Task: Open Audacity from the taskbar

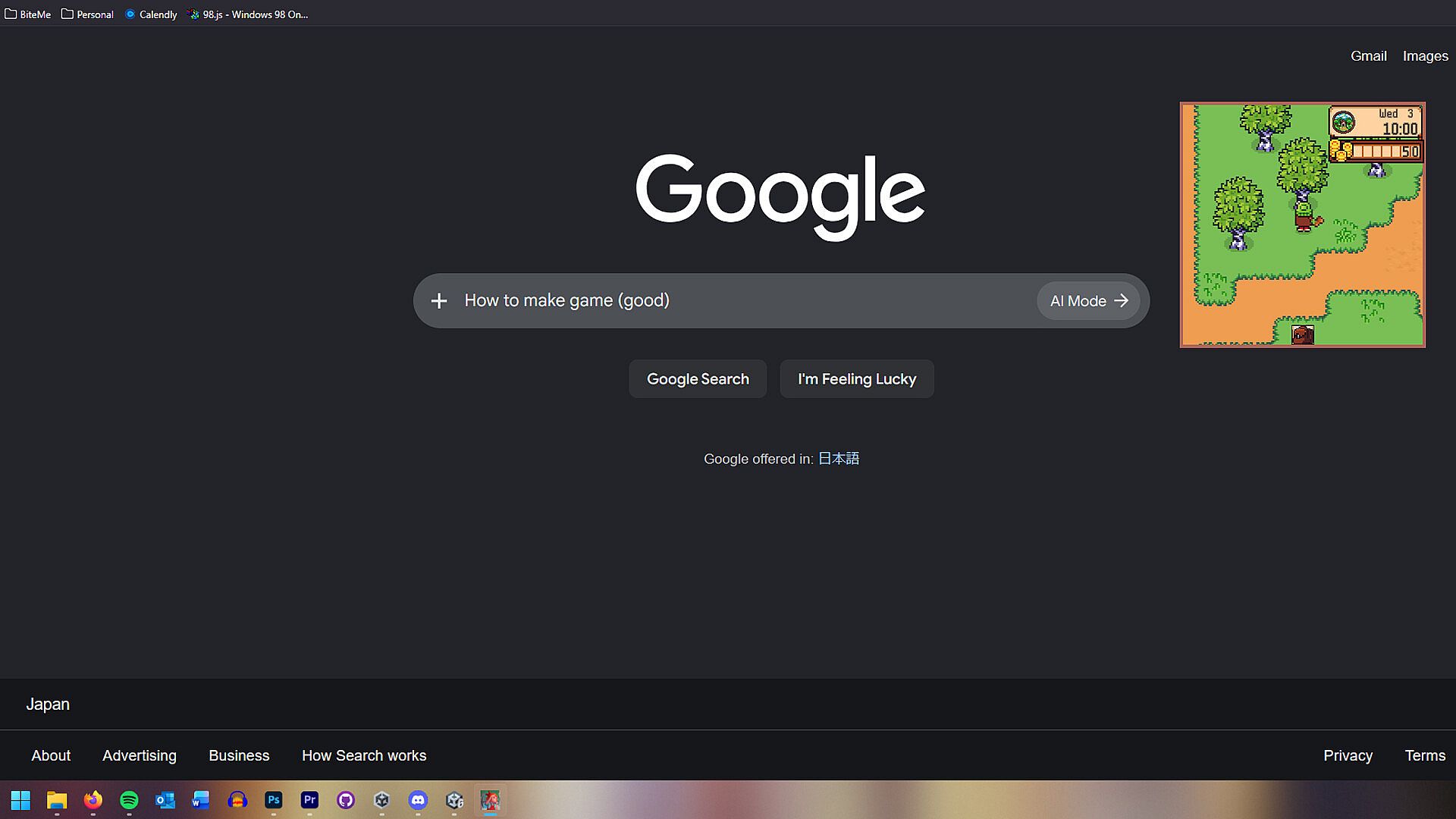Action: [237, 800]
